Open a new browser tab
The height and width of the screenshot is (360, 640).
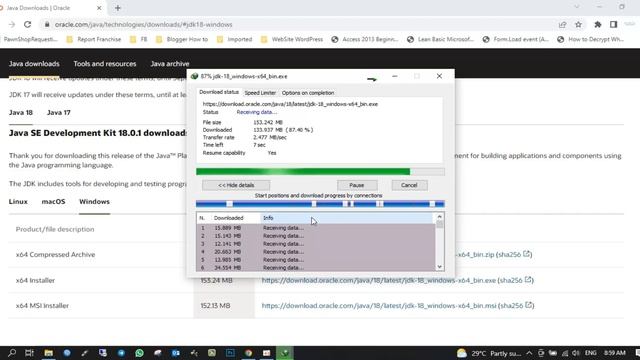click(118, 8)
